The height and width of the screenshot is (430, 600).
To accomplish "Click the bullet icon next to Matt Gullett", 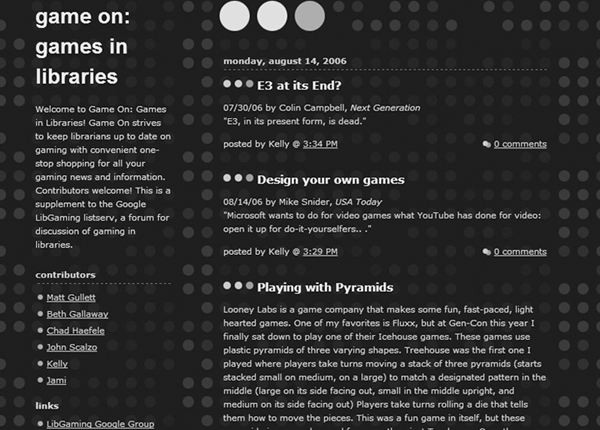I will (x=40, y=297).
